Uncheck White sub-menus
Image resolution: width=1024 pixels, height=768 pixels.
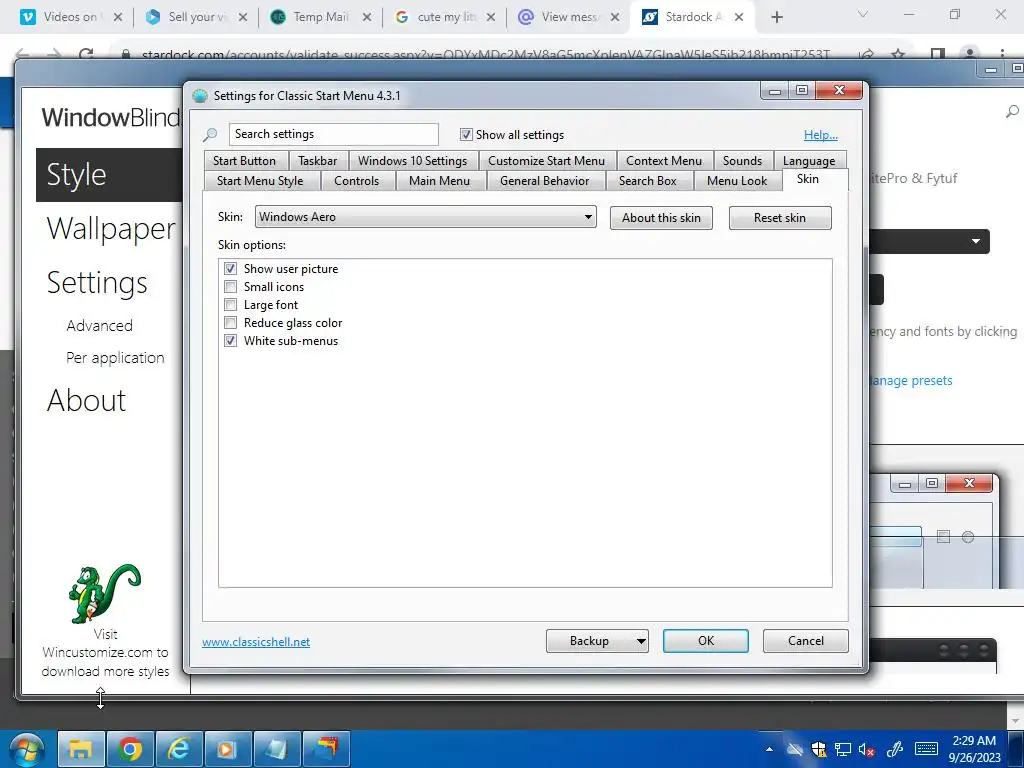point(230,341)
